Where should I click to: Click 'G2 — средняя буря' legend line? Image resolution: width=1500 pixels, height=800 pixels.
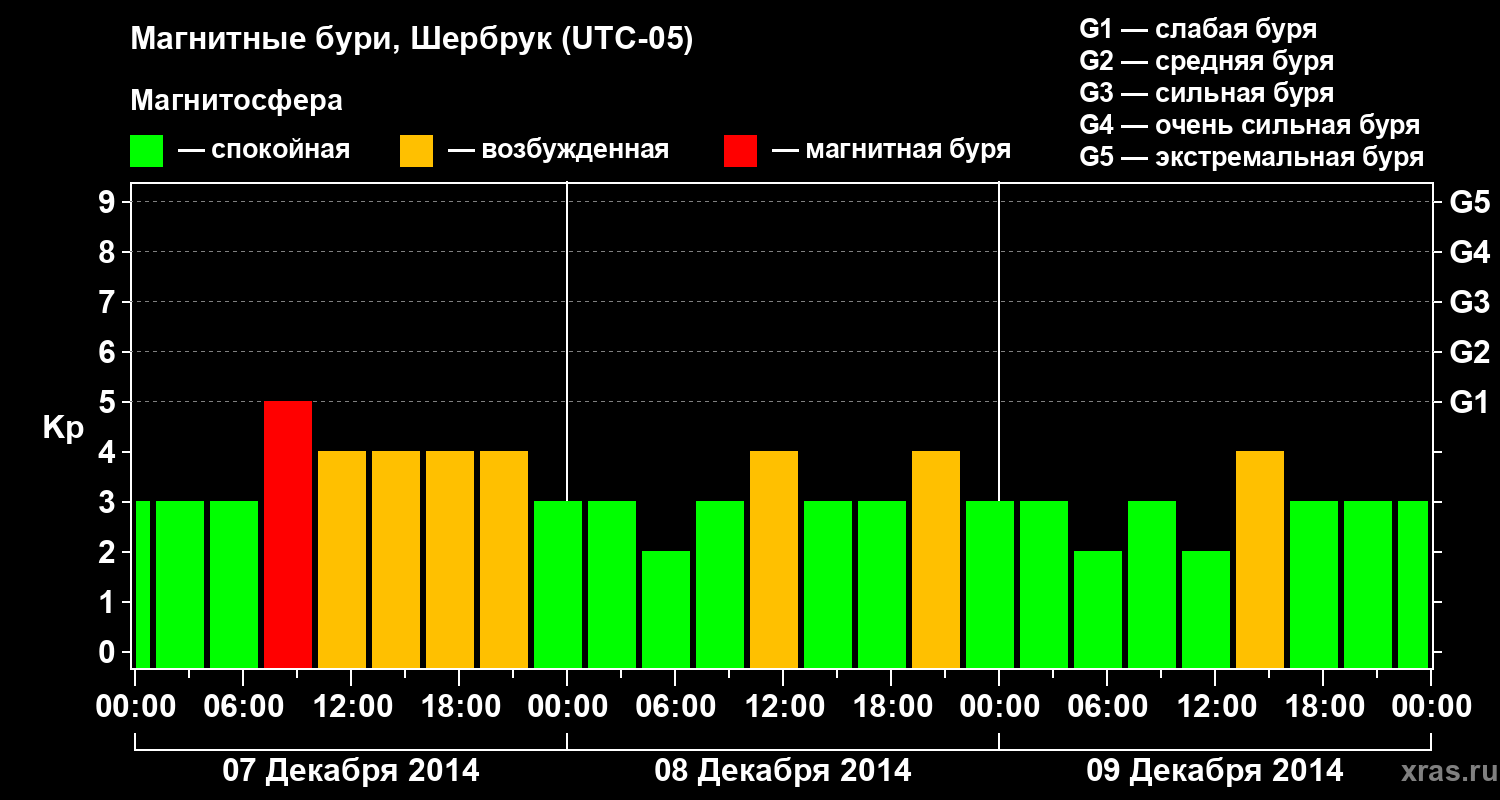(1207, 61)
